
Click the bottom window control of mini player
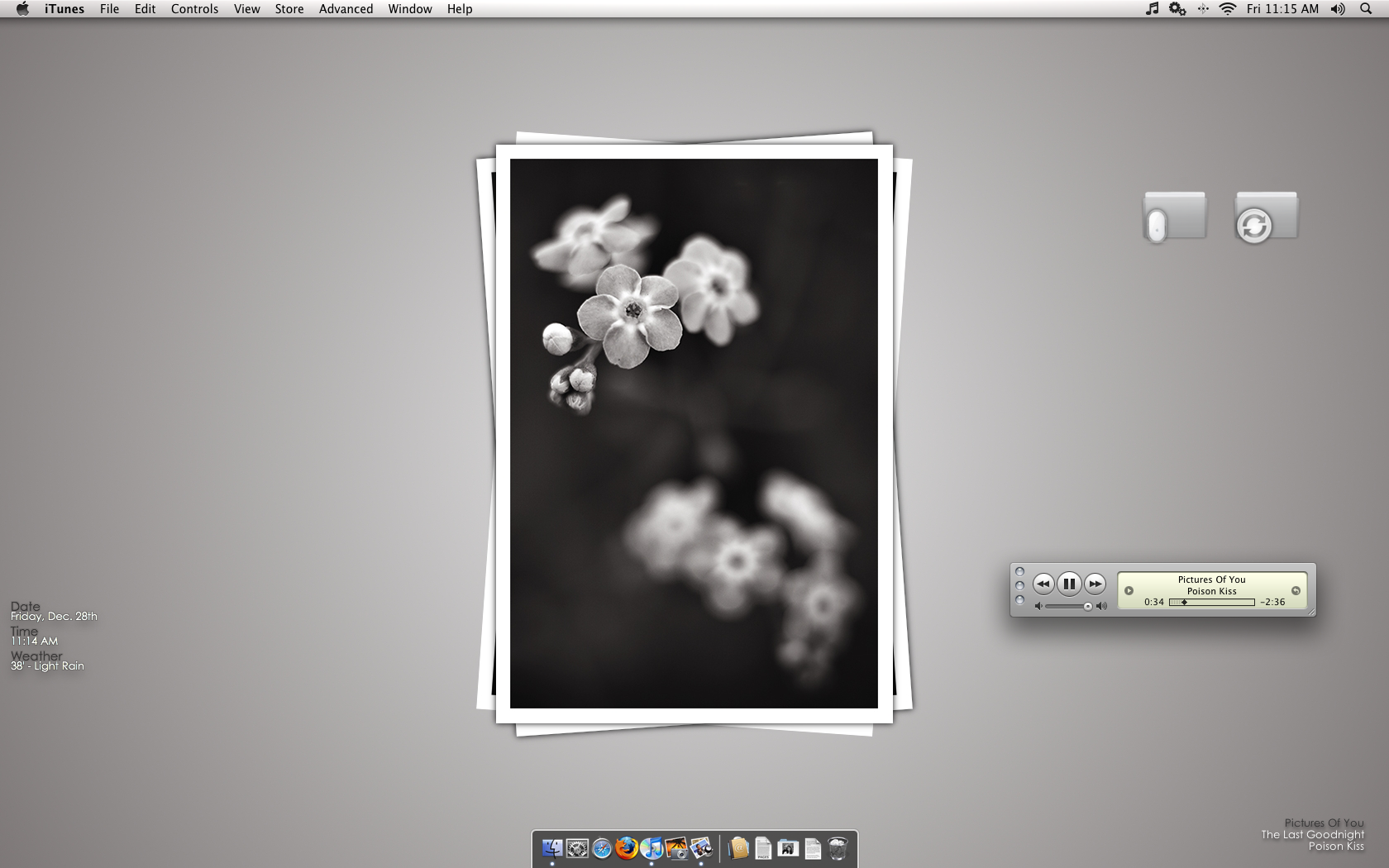tap(1019, 599)
